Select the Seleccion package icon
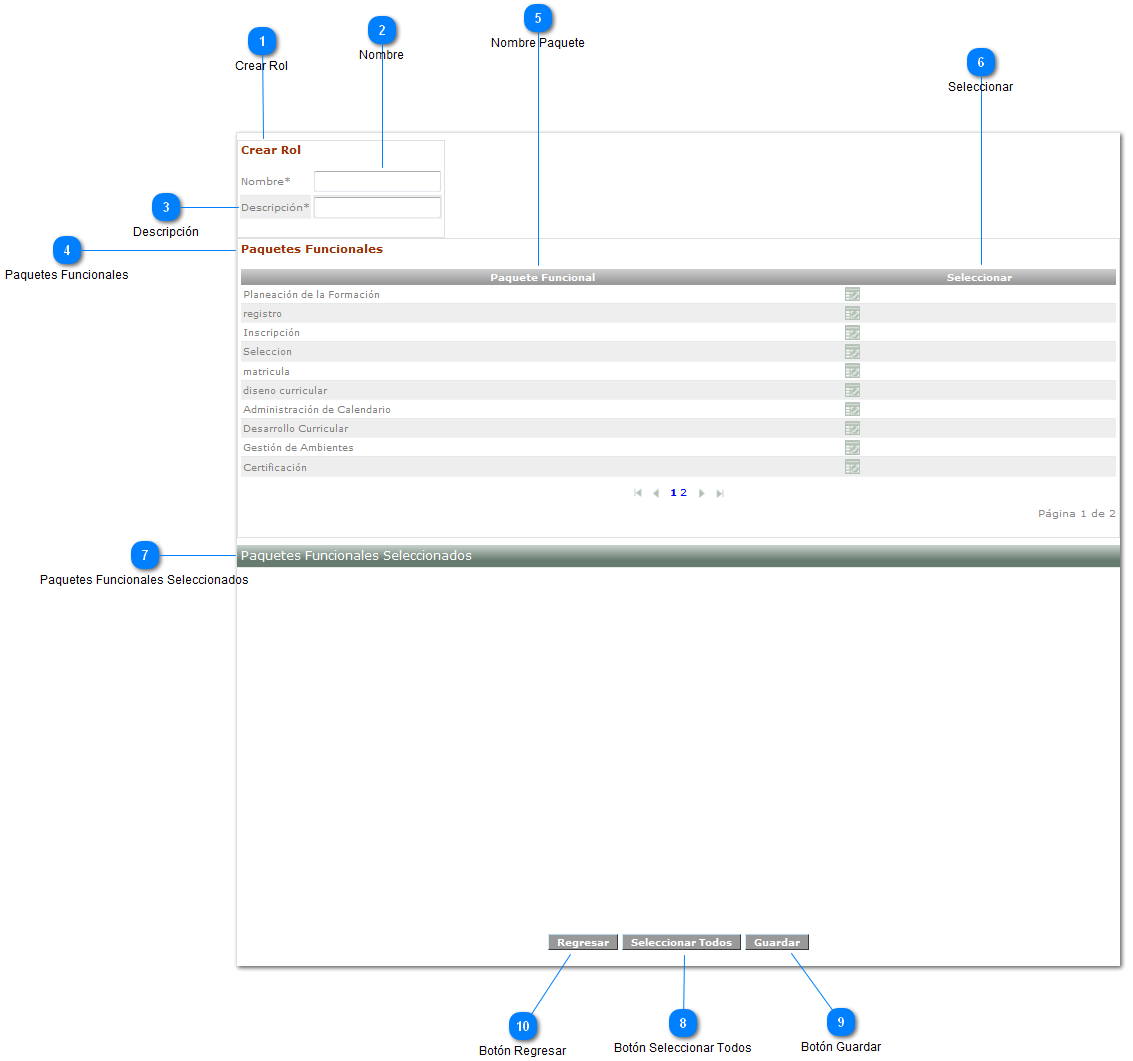This screenshot has width=1133, height=1061. click(x=852, y=352)
